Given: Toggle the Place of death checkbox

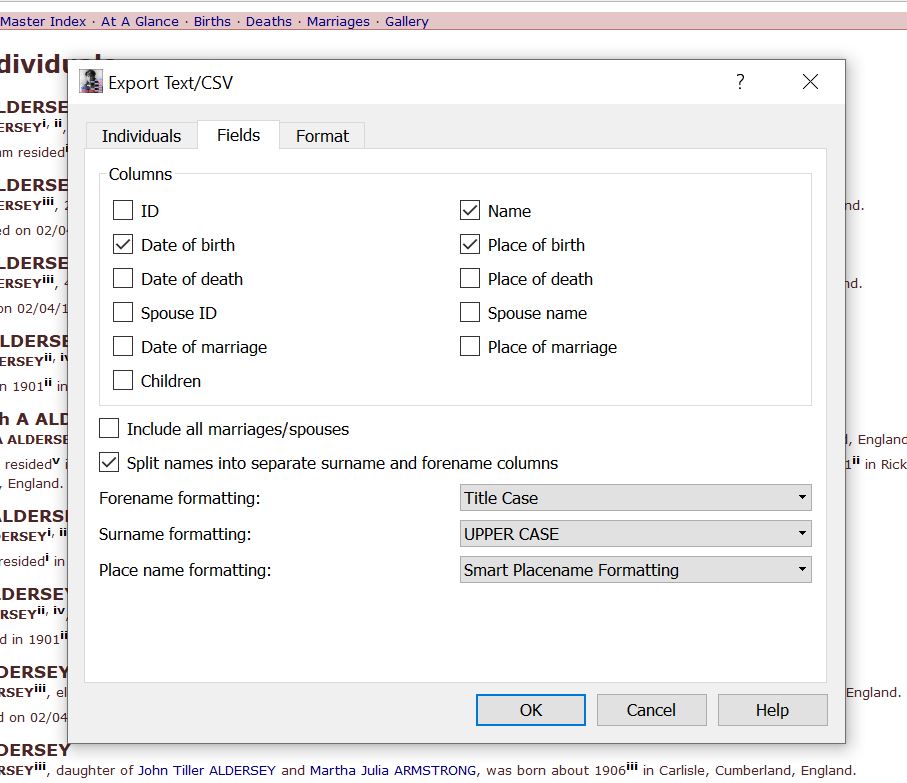Looking at the screenshot, I should 470,279.
